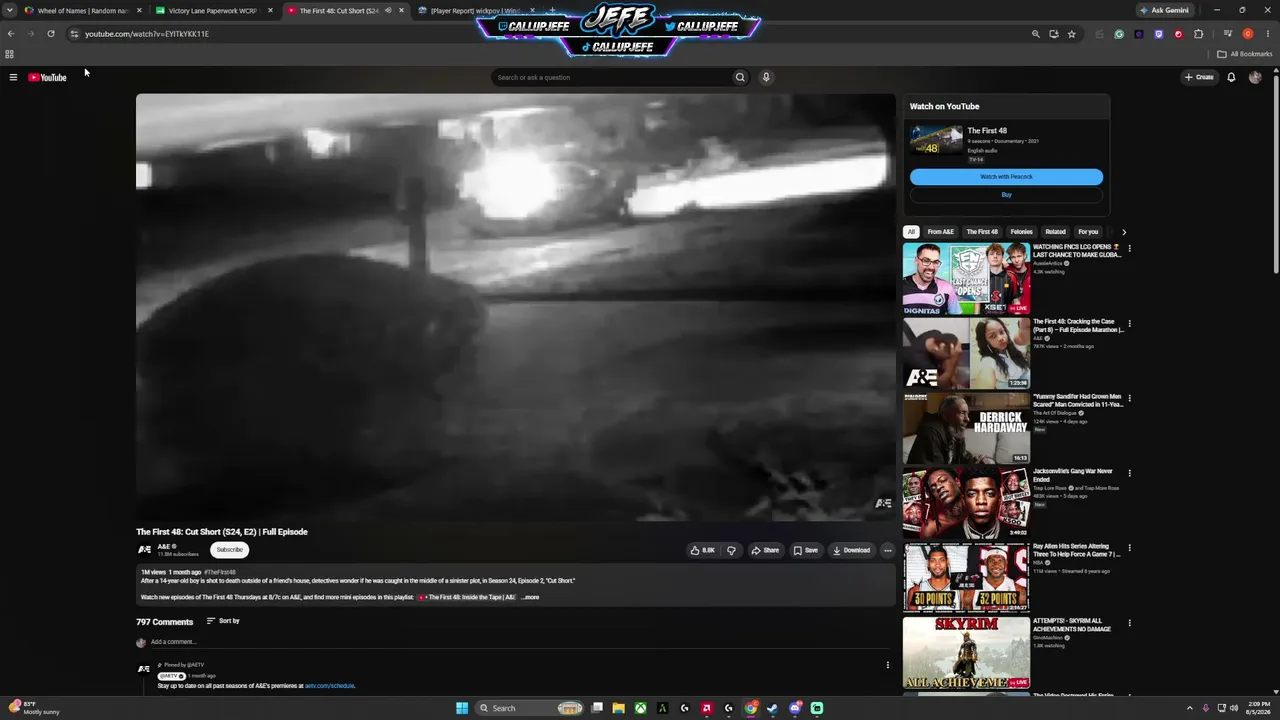Select the Felonies filter chip
The height and width of the screenshot is (720, 1280).
1021,232
